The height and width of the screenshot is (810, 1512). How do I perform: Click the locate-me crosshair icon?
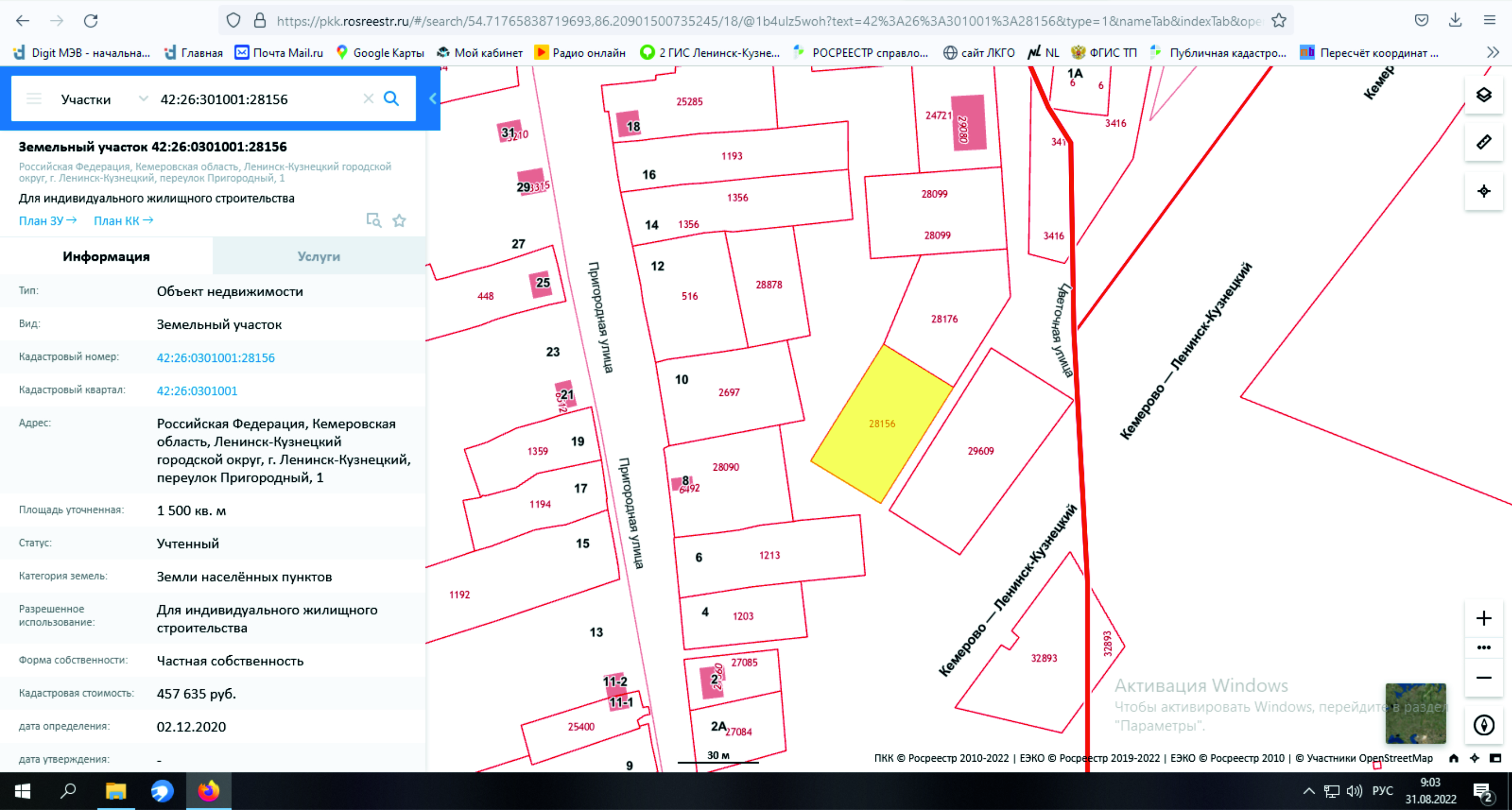click(x=1483, y=191)
